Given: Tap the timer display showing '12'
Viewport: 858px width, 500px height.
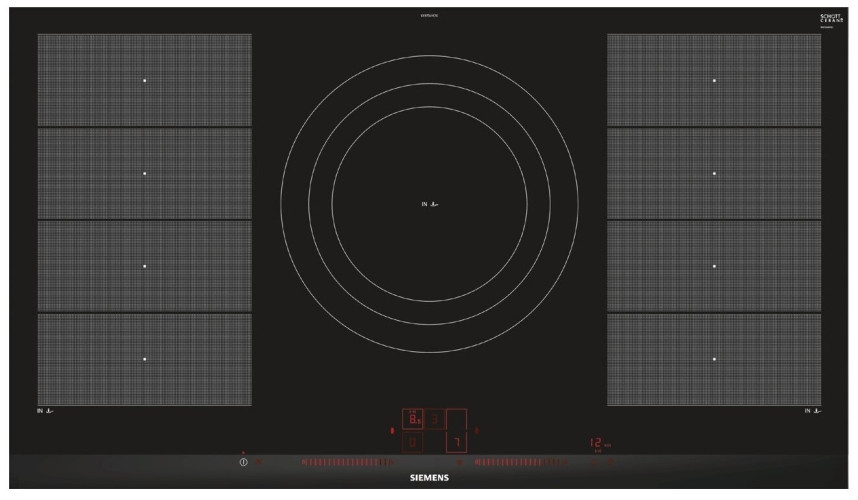Looking at the screenshot, I should [x=596, y=442].
